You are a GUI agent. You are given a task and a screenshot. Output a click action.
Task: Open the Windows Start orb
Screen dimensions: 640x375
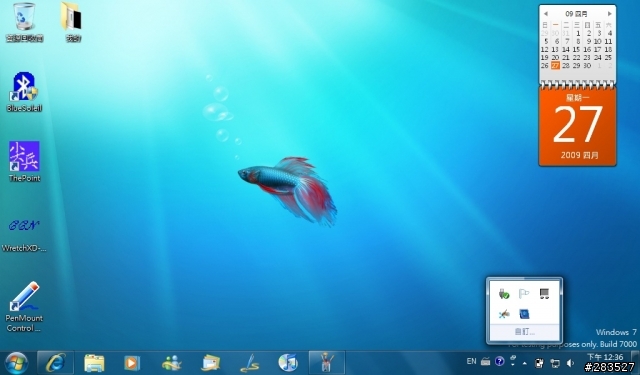click(x=16, y=363)
